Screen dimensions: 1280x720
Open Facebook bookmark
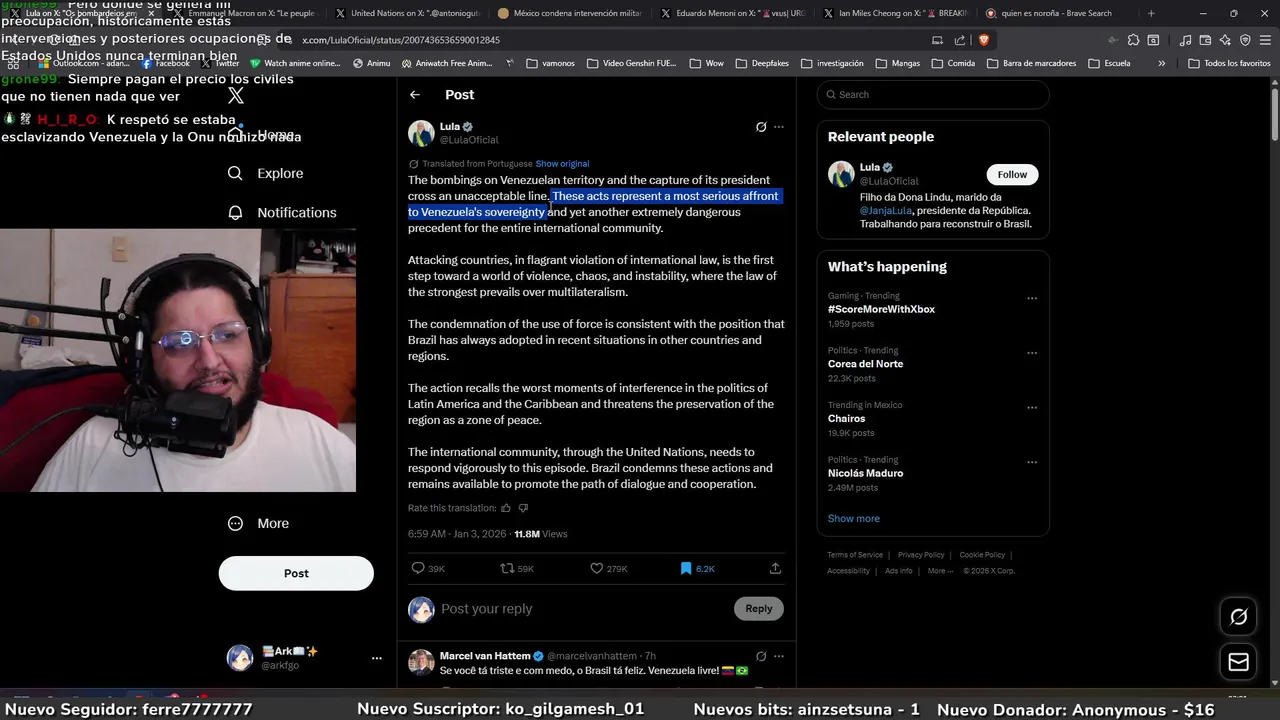[x=165, y=63]
